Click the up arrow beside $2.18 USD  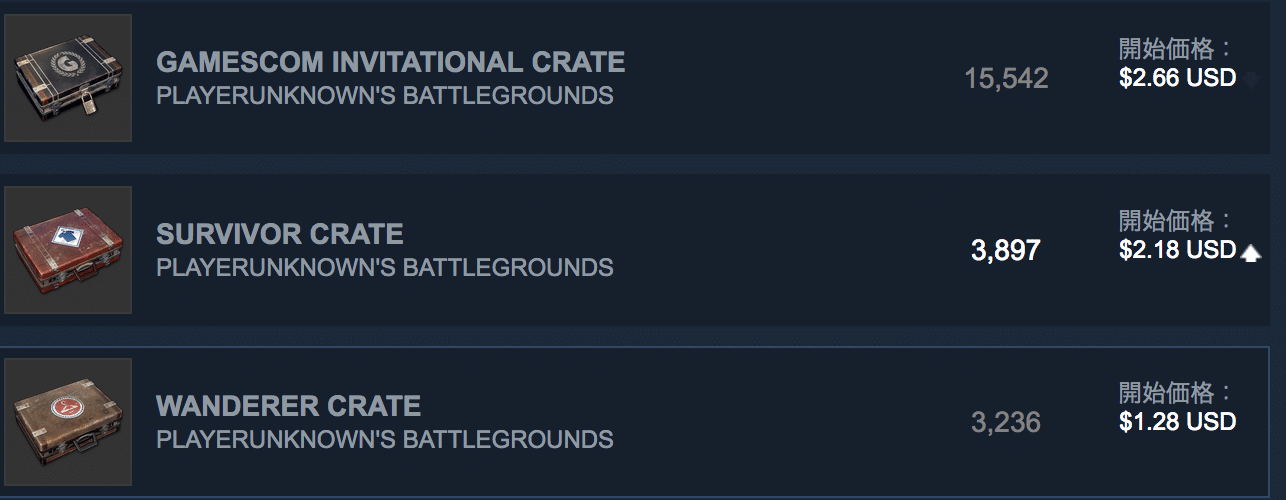pyautogui.click(x=1250, y=254)
